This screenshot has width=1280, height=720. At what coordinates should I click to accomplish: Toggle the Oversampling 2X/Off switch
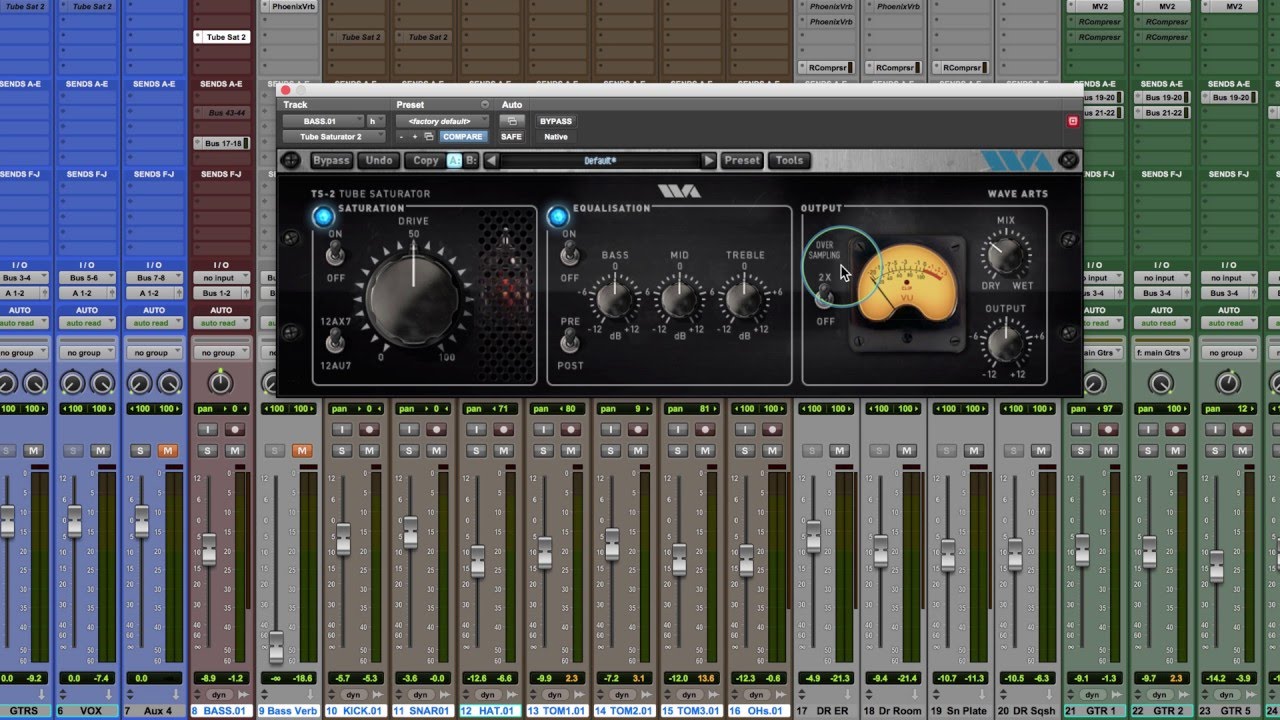coord(825,296)
